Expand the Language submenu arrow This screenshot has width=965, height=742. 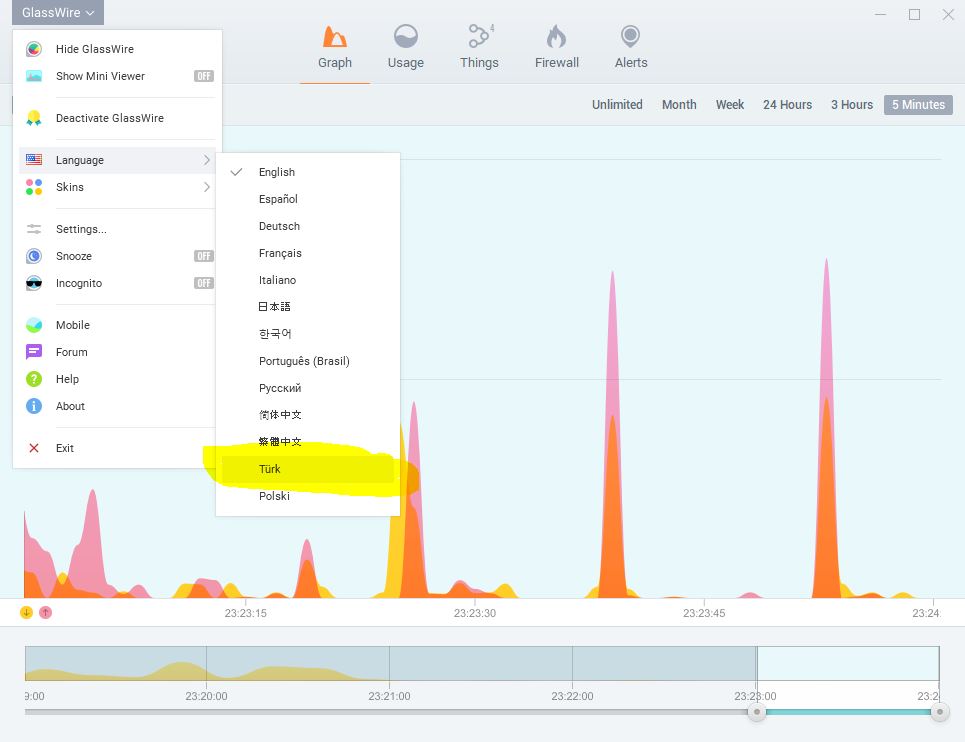[x=207, y=160]
